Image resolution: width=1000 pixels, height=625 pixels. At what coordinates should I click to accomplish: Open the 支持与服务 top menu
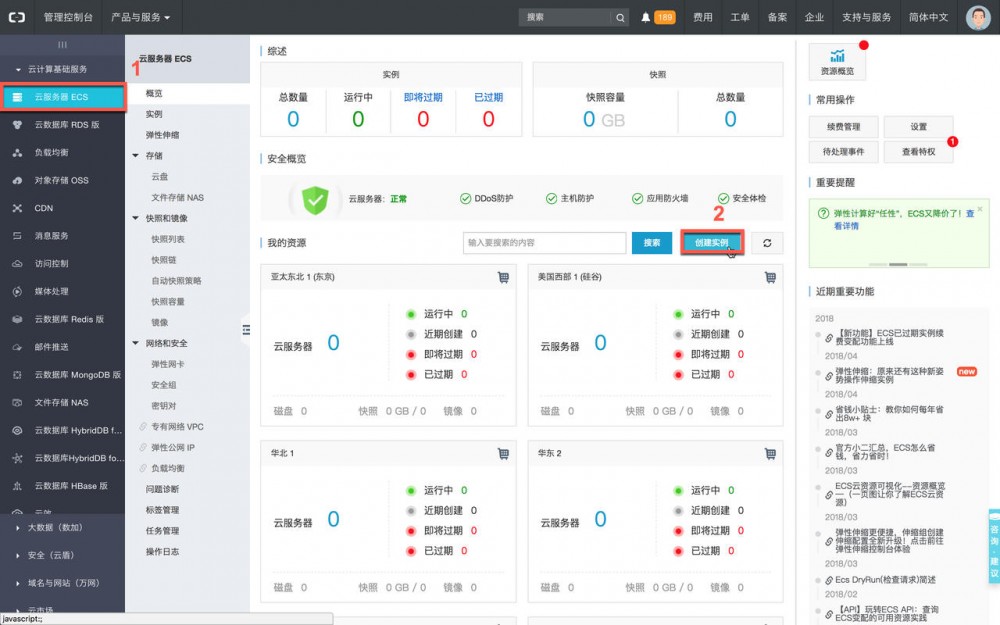click(x=866, y=17)
